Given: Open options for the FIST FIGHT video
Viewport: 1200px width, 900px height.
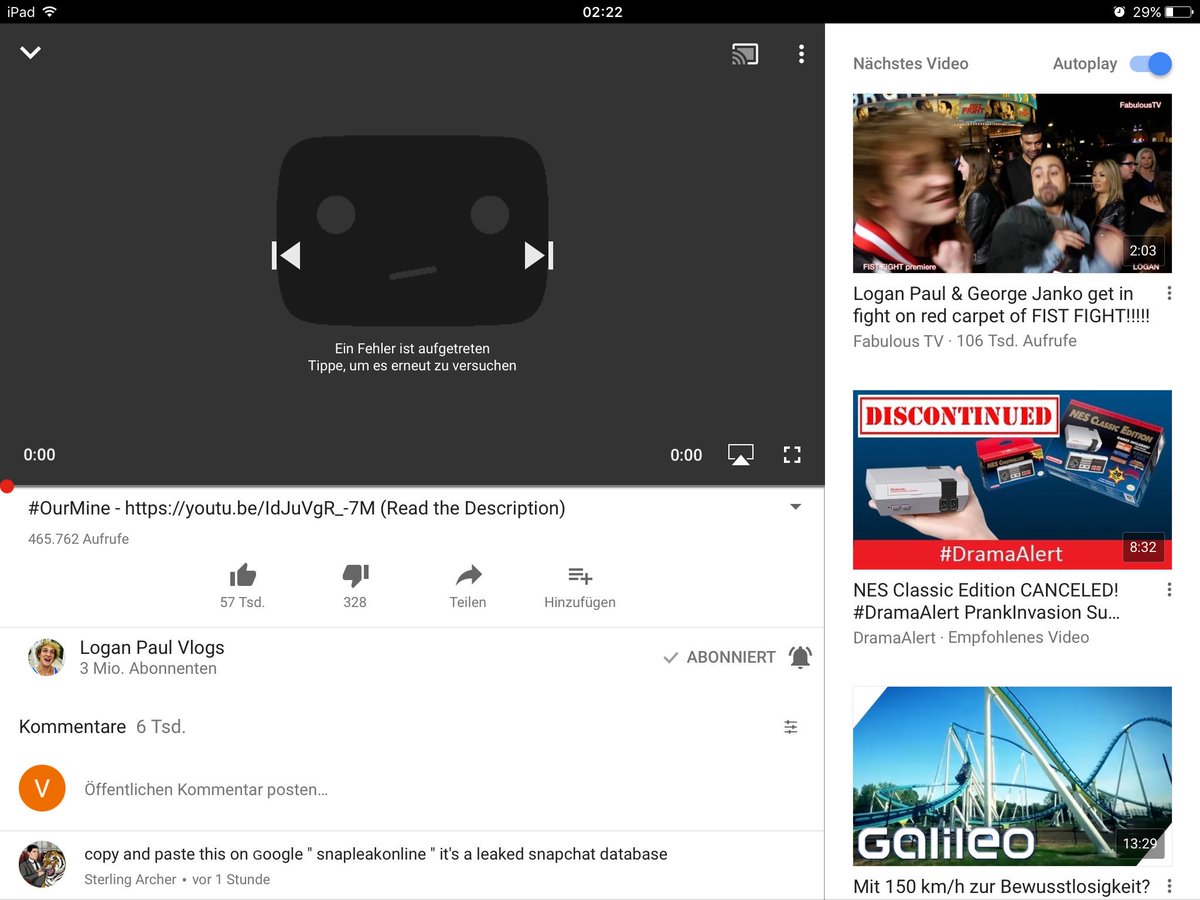Looking at the screenshot, I should click(x=1169, y=294).
